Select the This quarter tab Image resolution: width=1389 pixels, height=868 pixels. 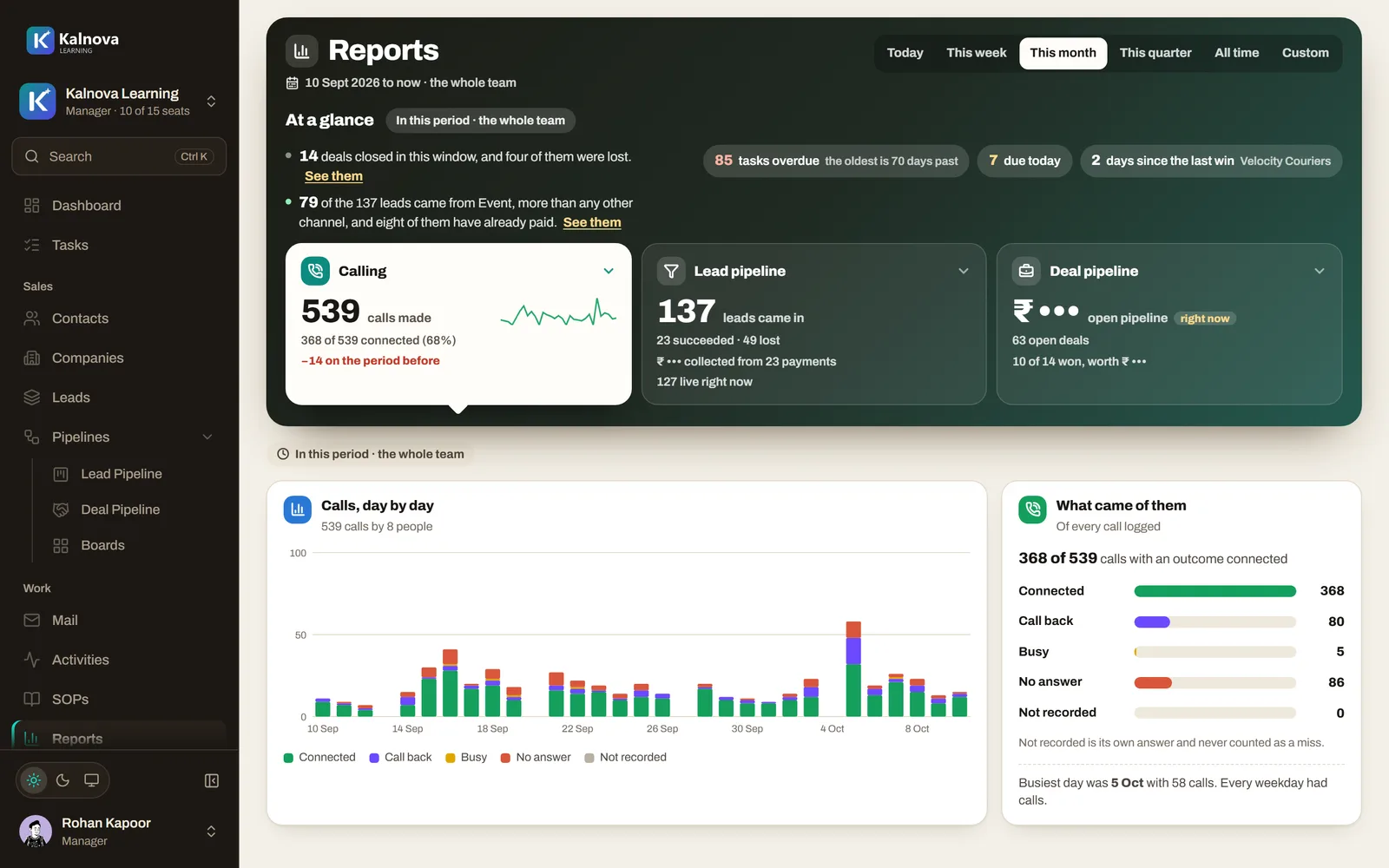[1155, 53]
